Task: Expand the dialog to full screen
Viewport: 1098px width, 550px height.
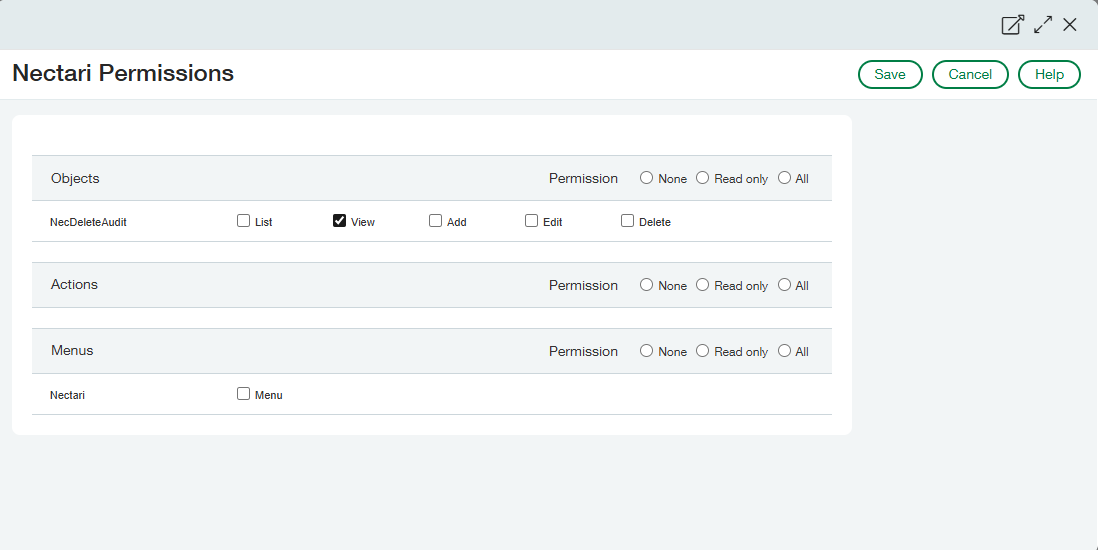Action: (1043, 25)
